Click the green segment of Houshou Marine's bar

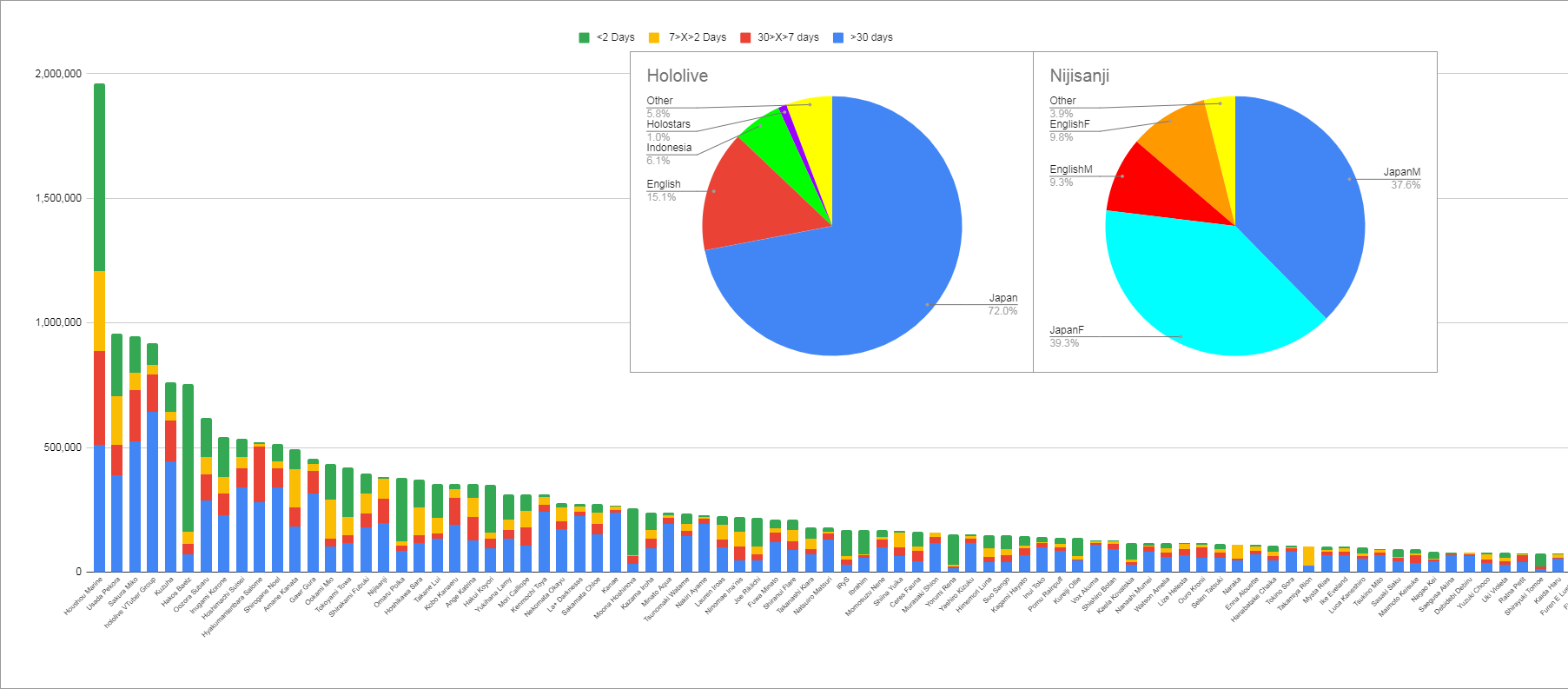tap(100, 177)
